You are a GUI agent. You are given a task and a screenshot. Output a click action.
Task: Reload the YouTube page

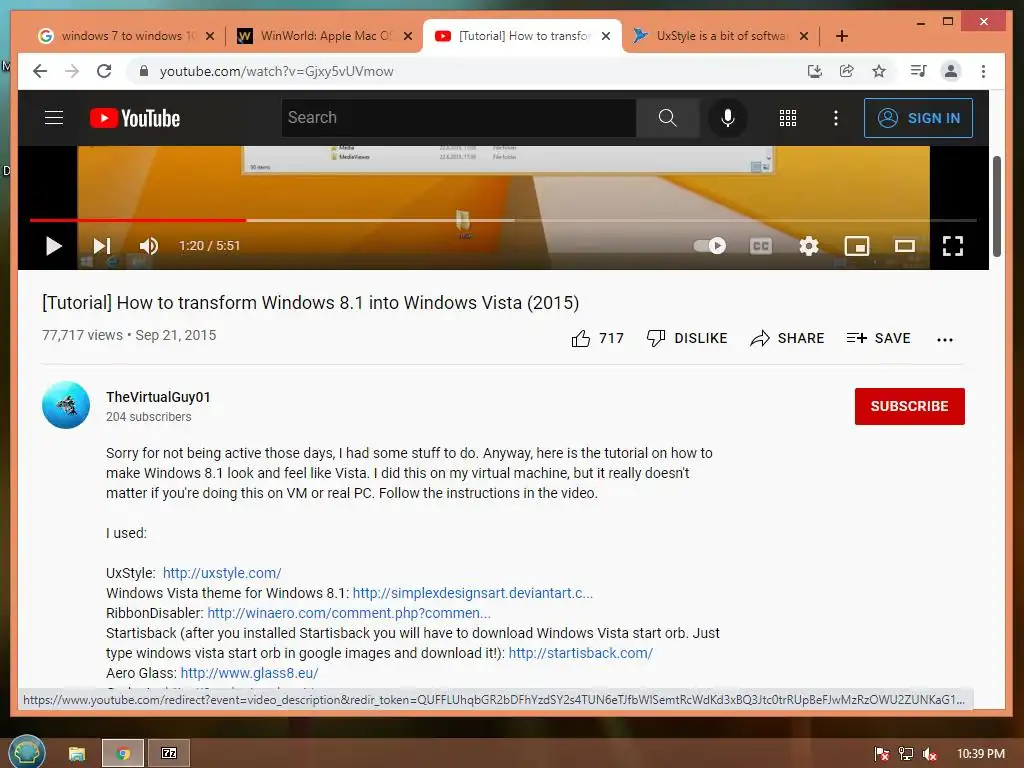(104, 71)
